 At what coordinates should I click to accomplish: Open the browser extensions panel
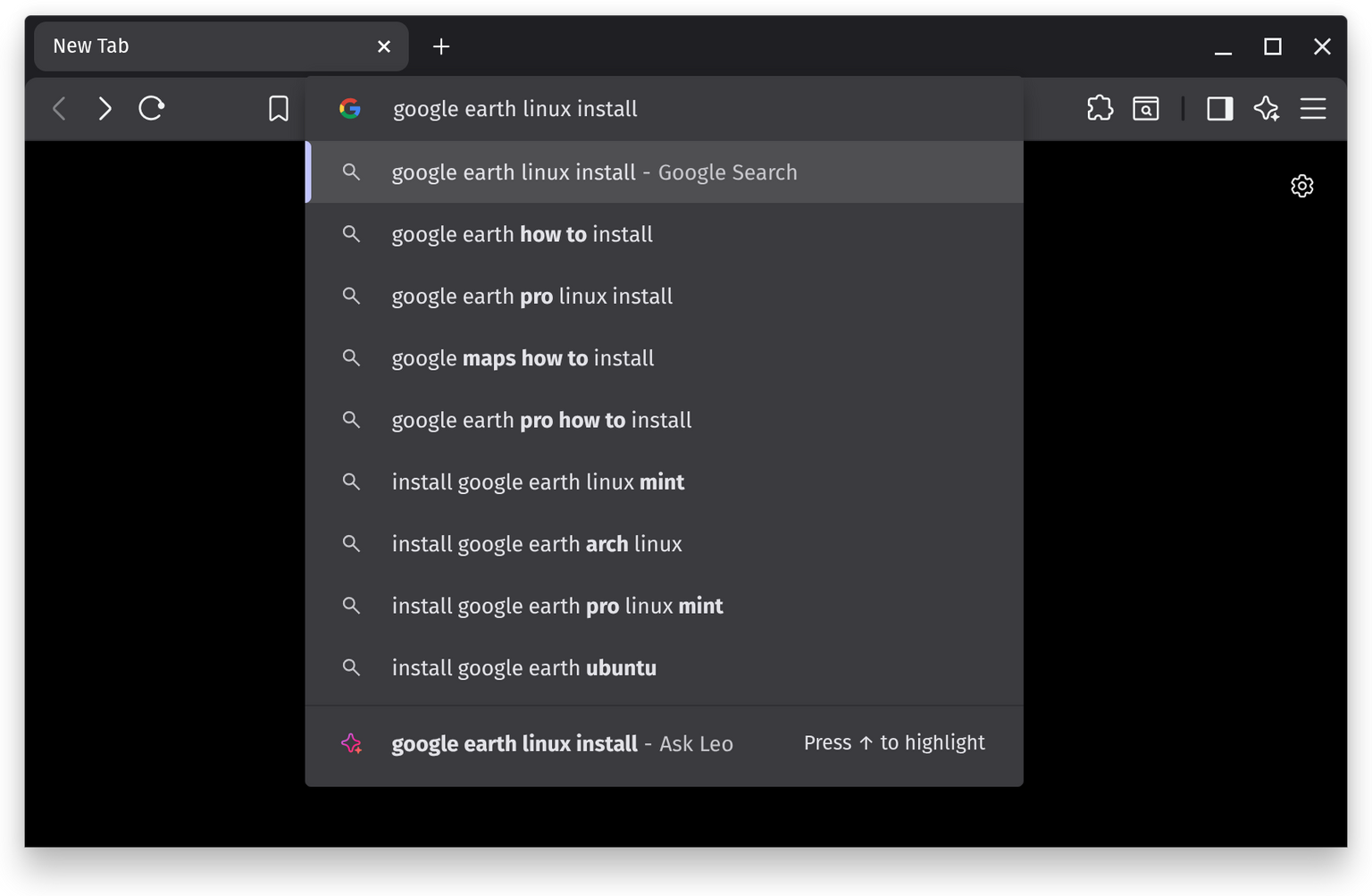pyautogui.click(x=1100, y=108)
